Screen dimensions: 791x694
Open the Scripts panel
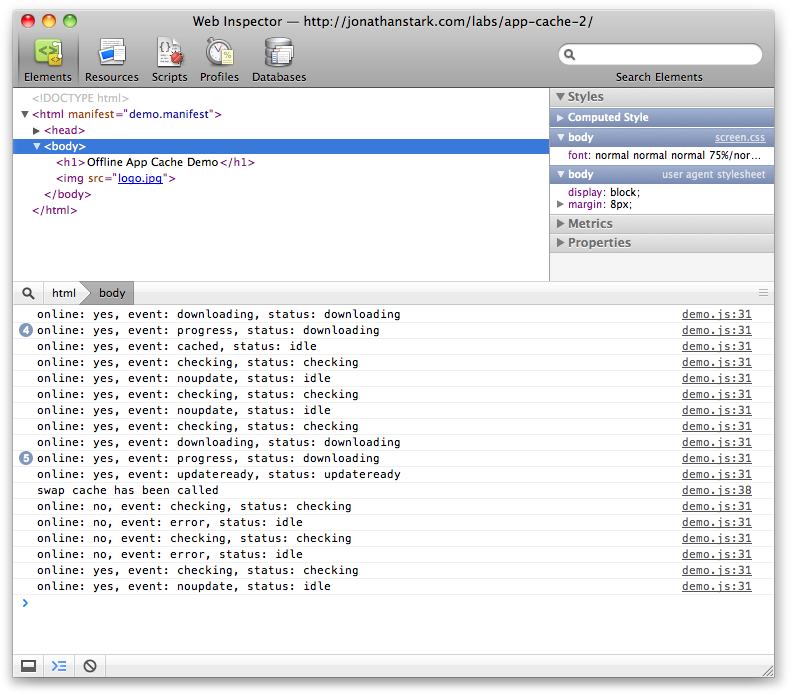[x=170, y=52]
